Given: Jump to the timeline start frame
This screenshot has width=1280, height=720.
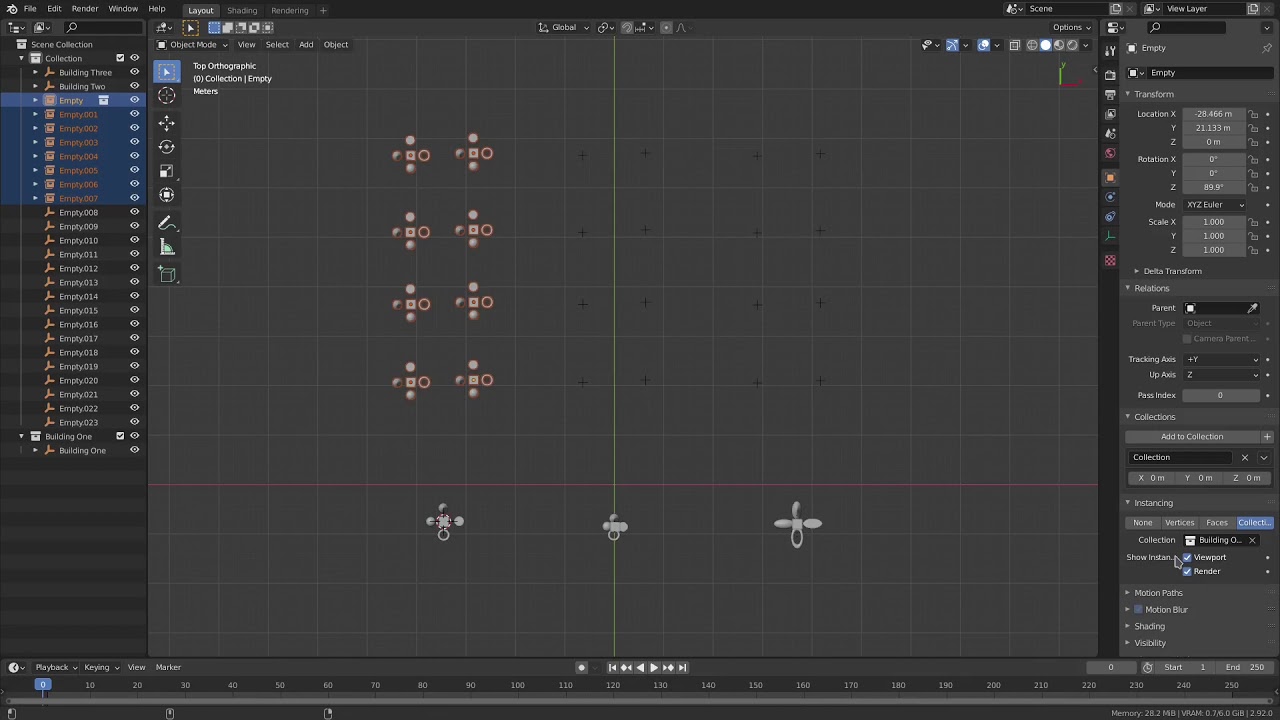Looking at the screenshot, I should [612, 667].
